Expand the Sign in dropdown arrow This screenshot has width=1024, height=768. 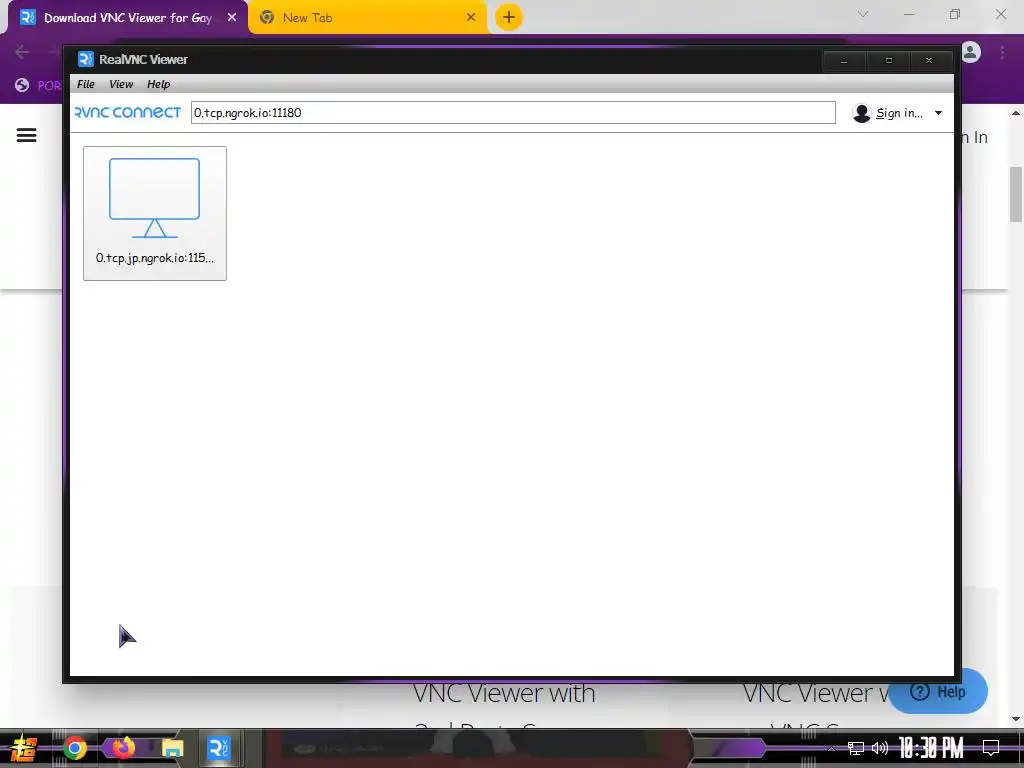coord(938,113)
